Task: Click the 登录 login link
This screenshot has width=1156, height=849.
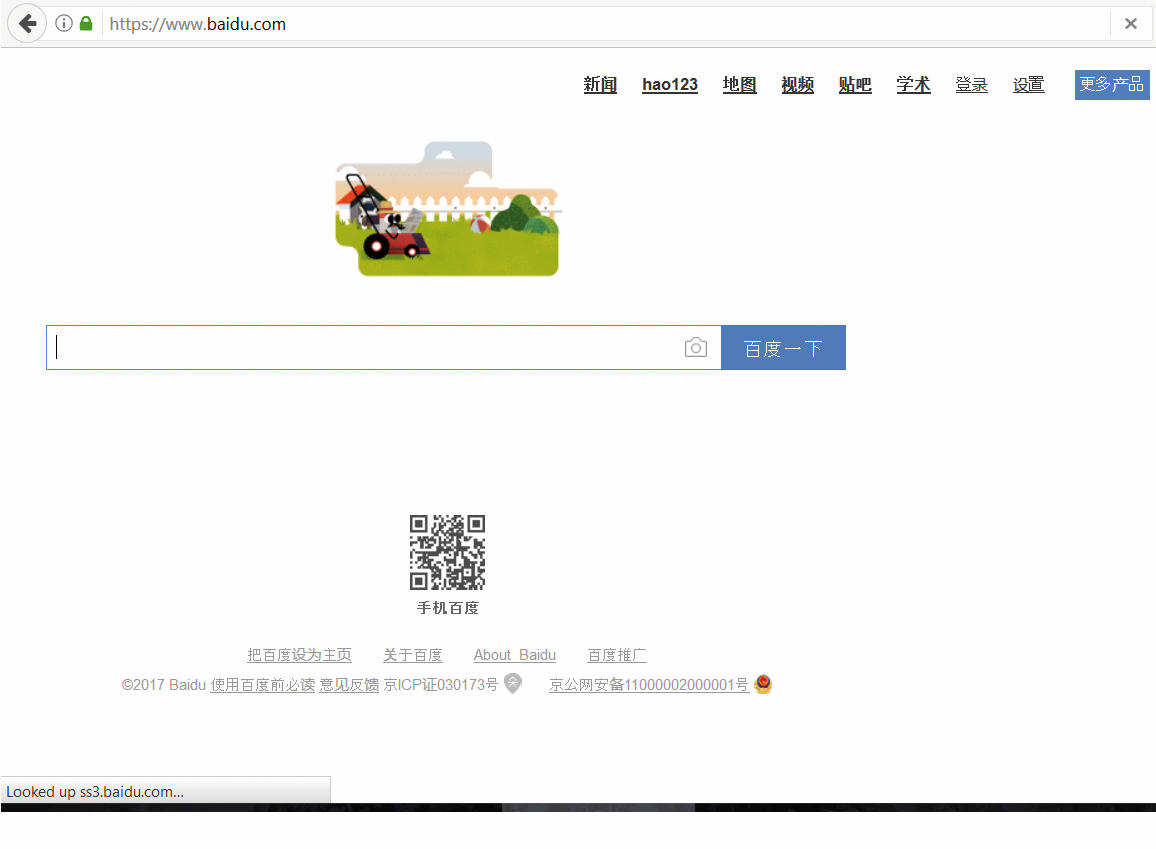Action: click(972, 85)
